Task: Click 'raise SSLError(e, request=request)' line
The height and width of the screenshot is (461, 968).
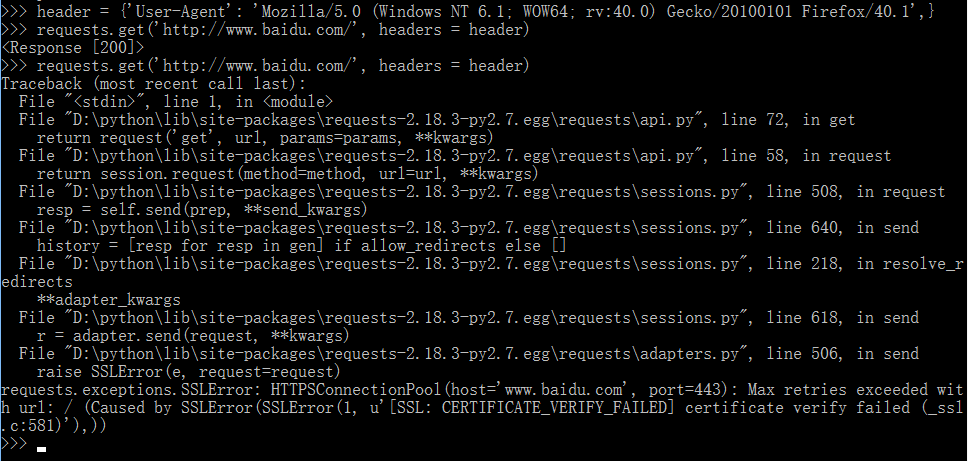Action: [x=188, y=372]
